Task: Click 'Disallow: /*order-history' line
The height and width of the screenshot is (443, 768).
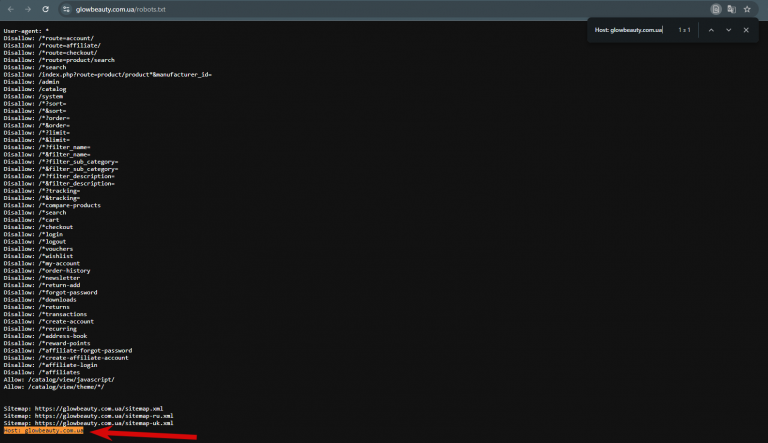Action: coord(47,271)
